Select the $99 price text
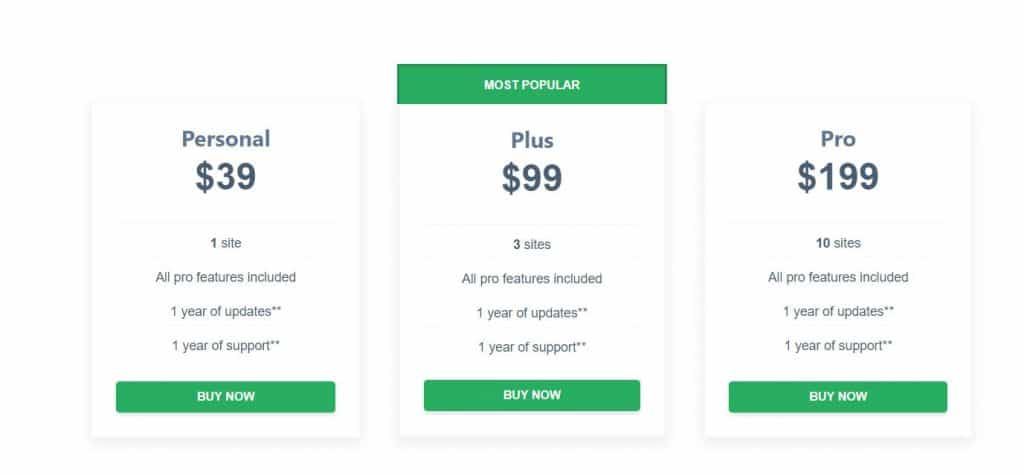Image resolution: width=1024 pixels, height=475 pixels. tap(532, 178)
